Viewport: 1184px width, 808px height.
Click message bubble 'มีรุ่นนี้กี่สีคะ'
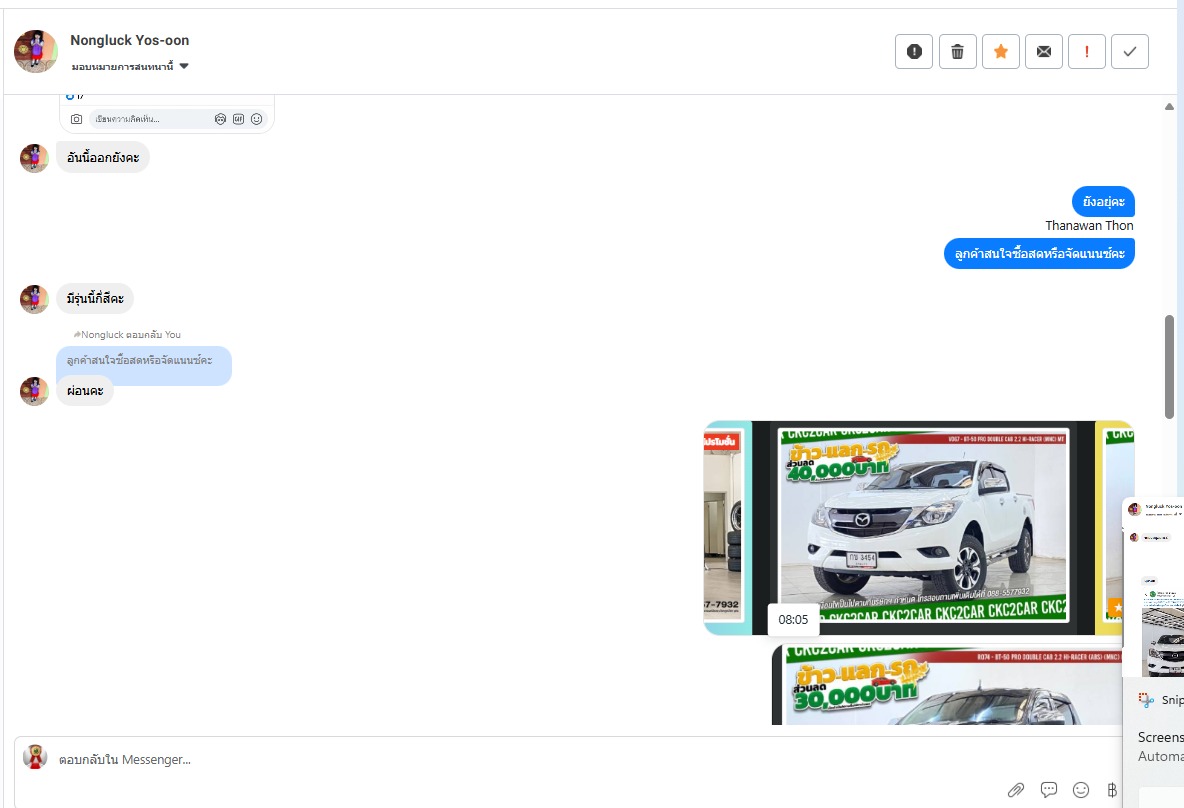point(95,298)
